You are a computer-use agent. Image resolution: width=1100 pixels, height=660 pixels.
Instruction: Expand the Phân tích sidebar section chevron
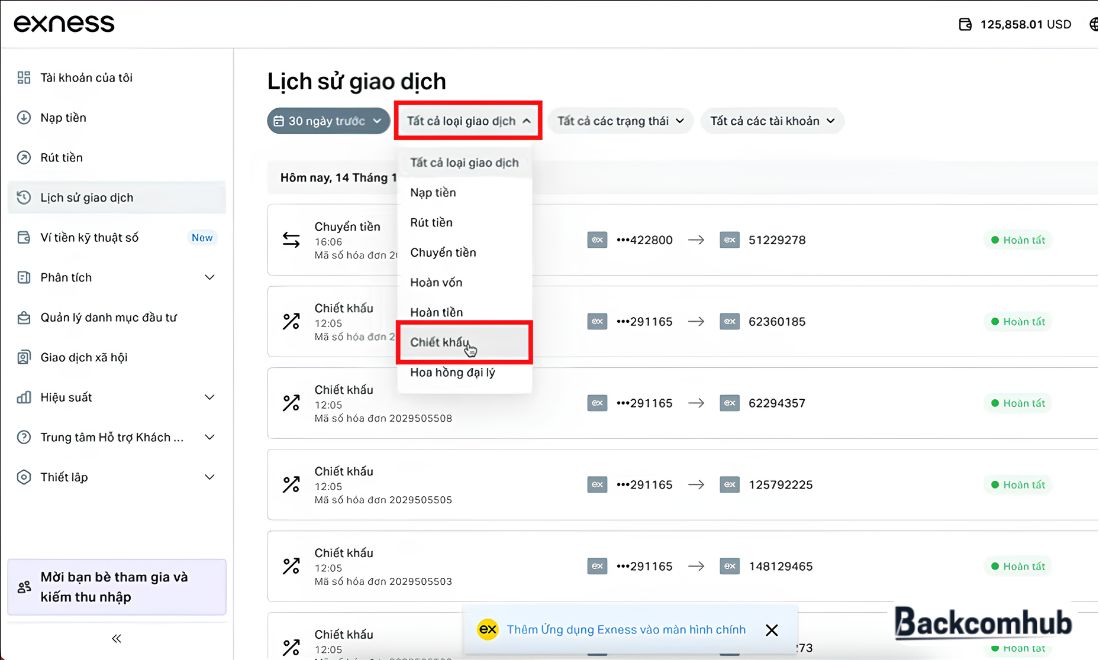(210, 278)
